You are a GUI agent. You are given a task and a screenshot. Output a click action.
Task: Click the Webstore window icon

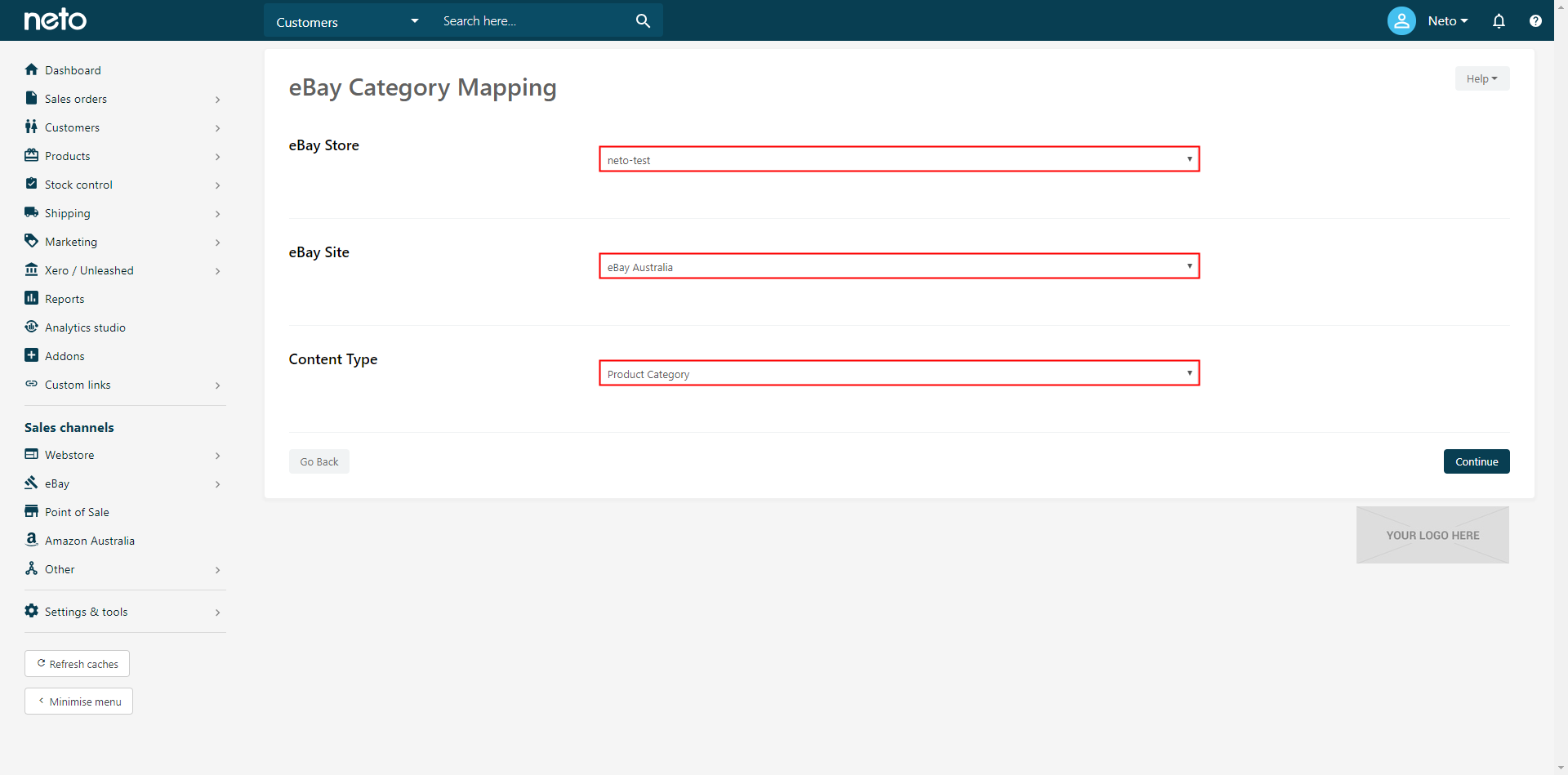pos(31,454)
